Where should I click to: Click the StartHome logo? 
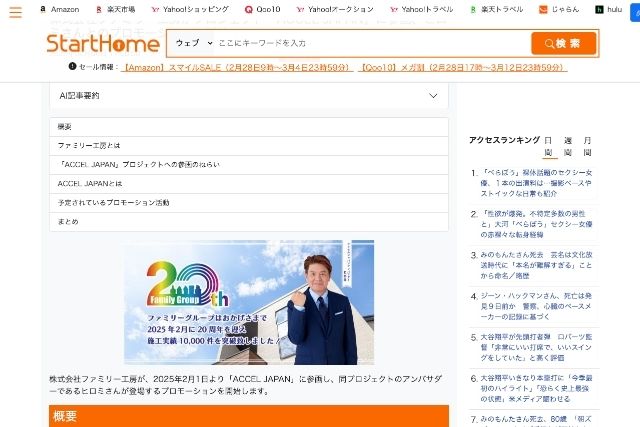[103, 43]
